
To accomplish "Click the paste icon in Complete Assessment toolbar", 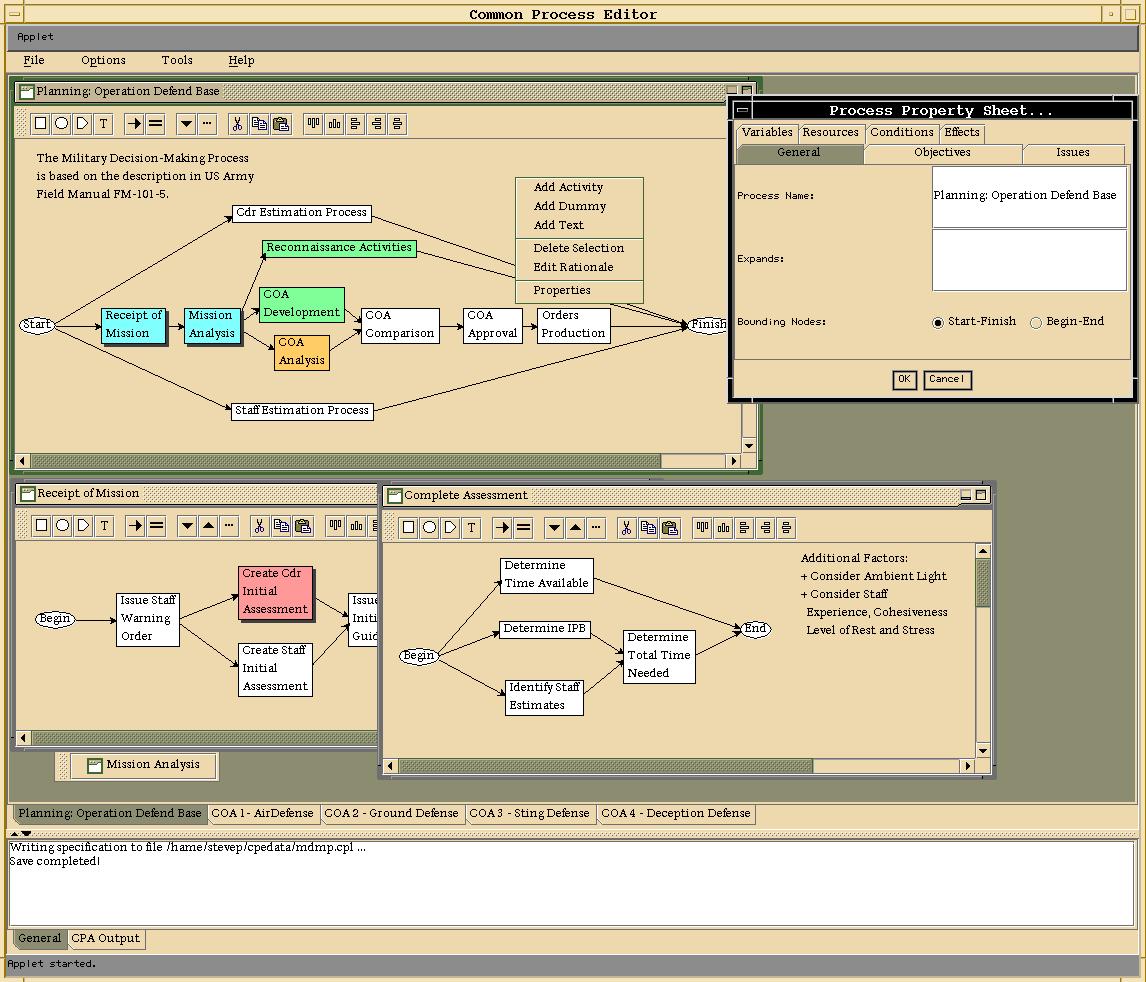I will [670, 528].
